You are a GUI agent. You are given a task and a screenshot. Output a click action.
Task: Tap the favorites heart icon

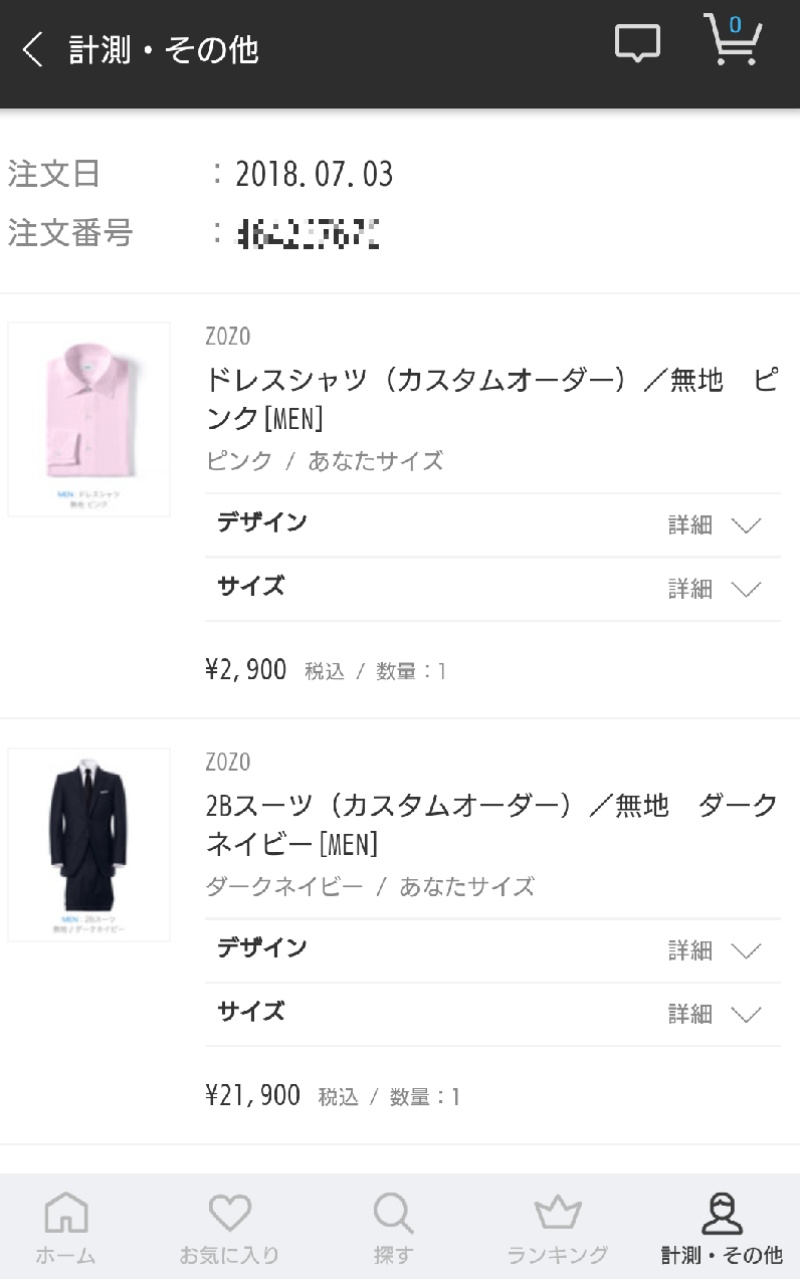pyautogui.click(x=229, y=1213)
